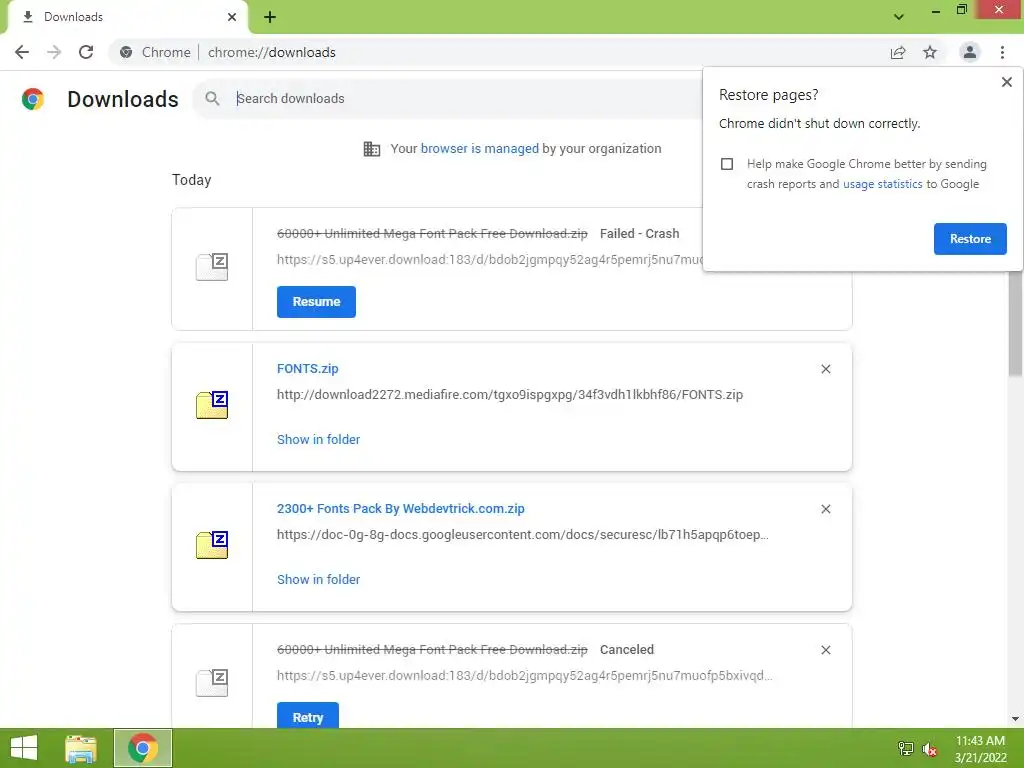Open the FONTS.zip file link
1024x768 pixels.
coord(308,368)
